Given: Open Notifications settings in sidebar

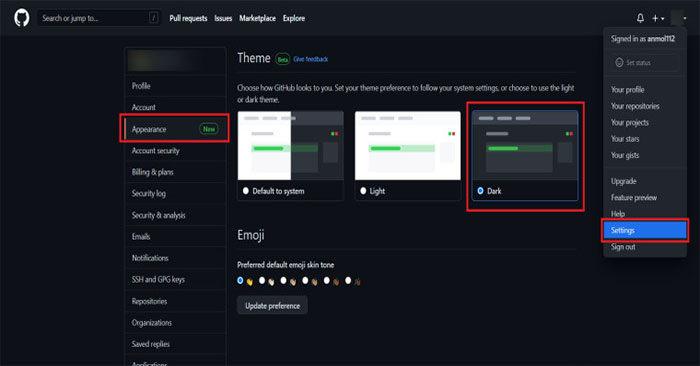Looking at the screenshot, I should tap(175, 258).
